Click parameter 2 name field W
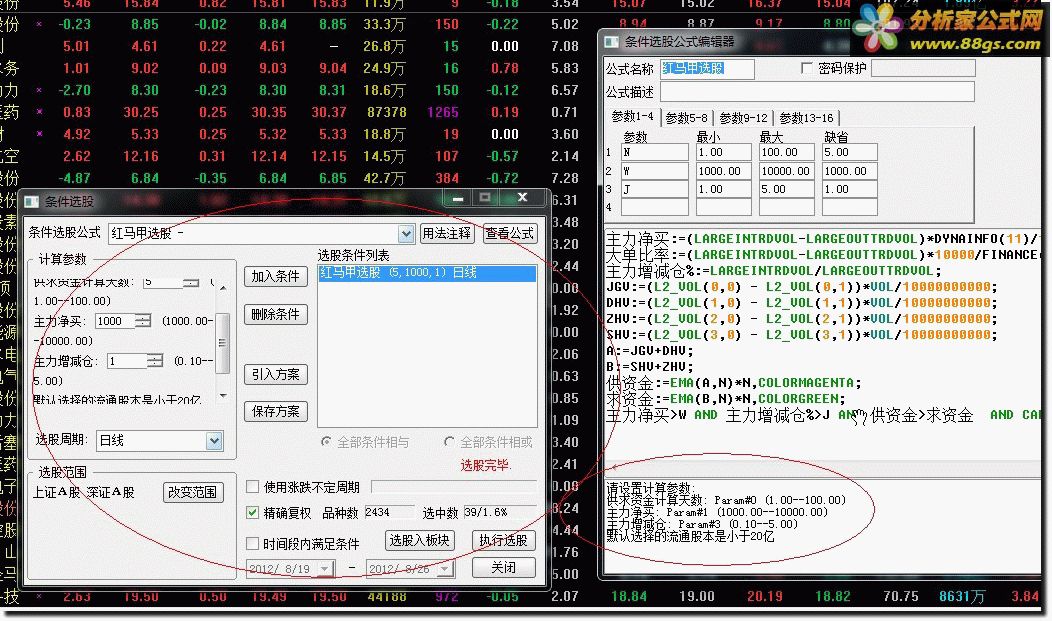1052x621 pixels. click(655, 171)
